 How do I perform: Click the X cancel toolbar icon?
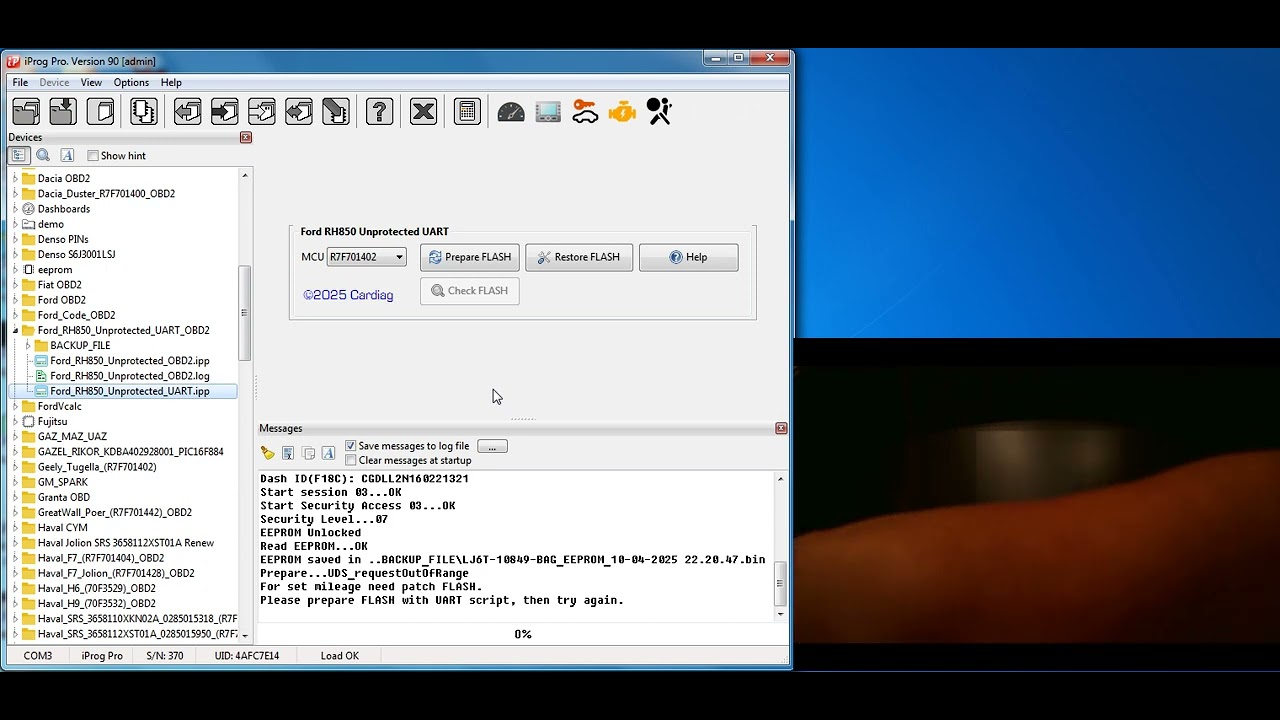click(x=423, y=111)
